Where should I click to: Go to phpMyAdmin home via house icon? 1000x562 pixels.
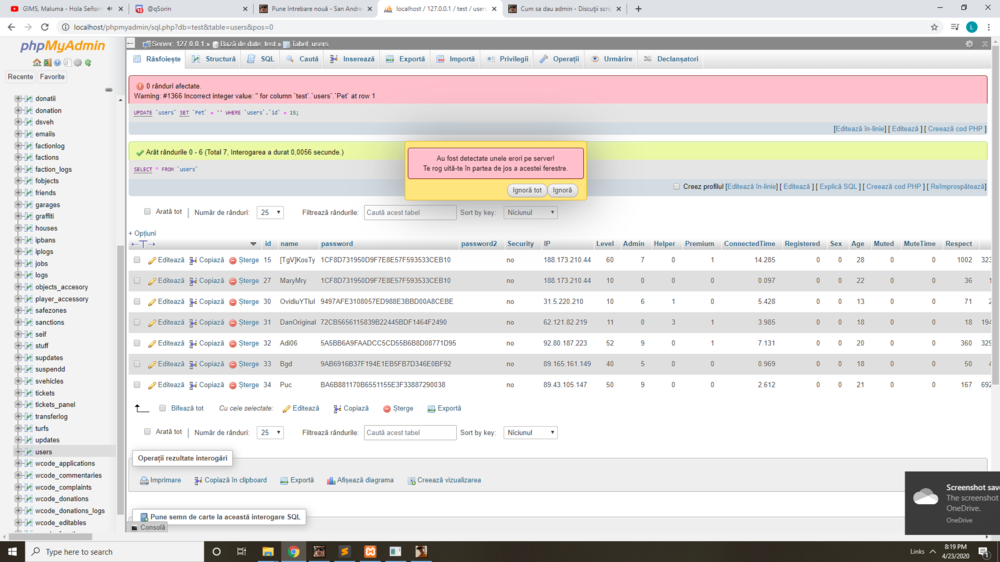point(37,63)
